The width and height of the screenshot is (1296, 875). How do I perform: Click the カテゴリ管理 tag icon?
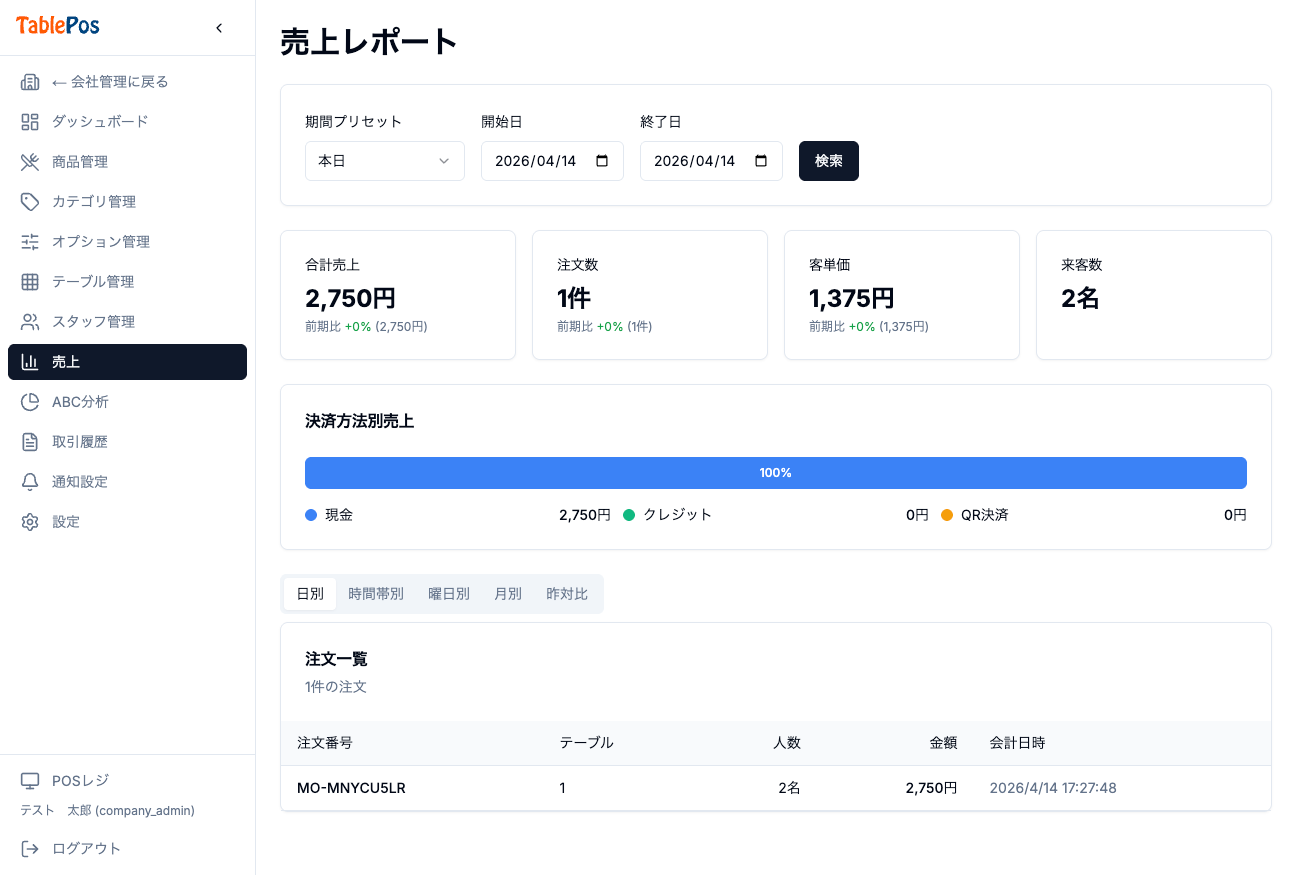[30, 202]
